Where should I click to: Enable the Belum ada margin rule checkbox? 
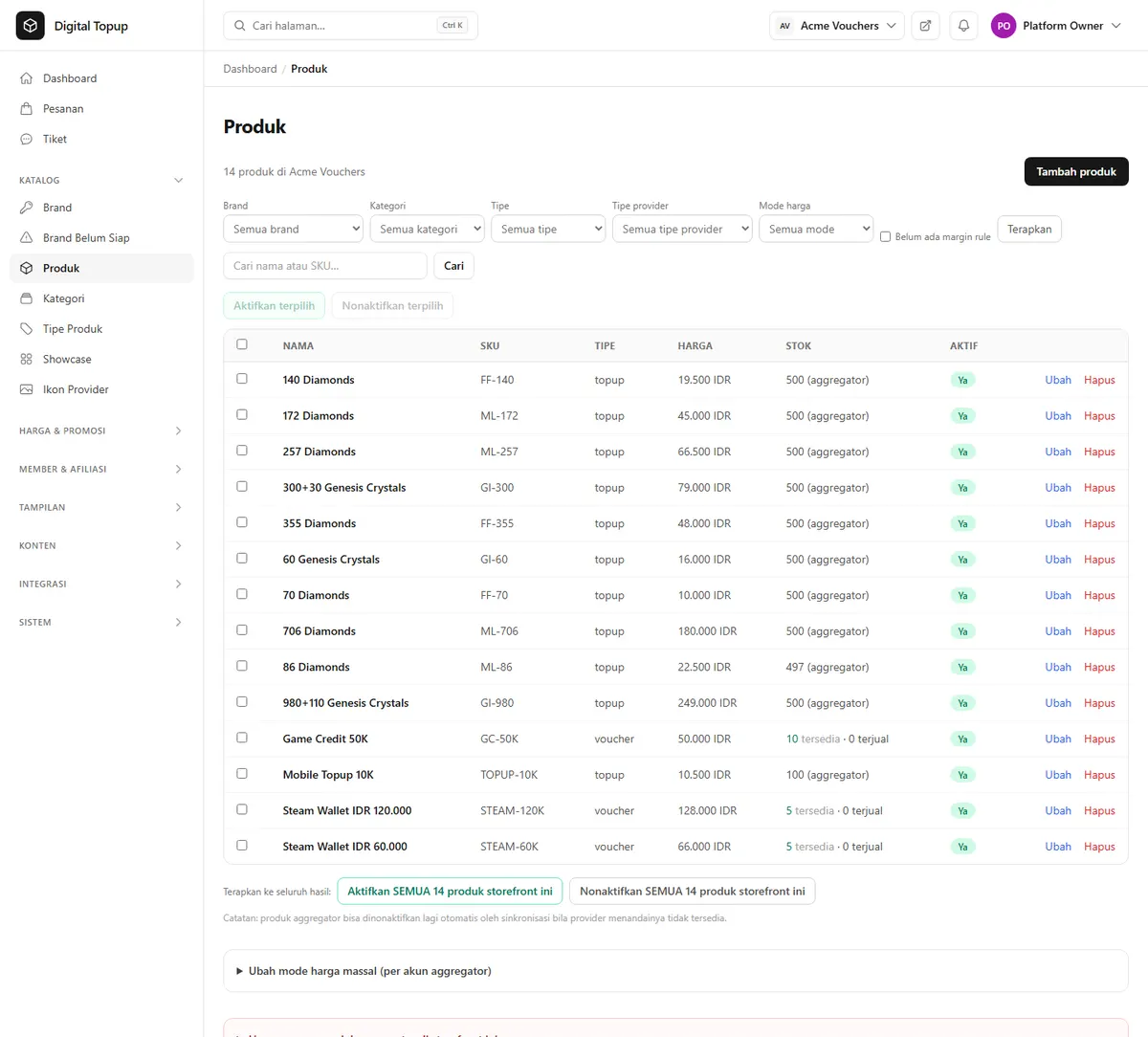pos(885,236)
